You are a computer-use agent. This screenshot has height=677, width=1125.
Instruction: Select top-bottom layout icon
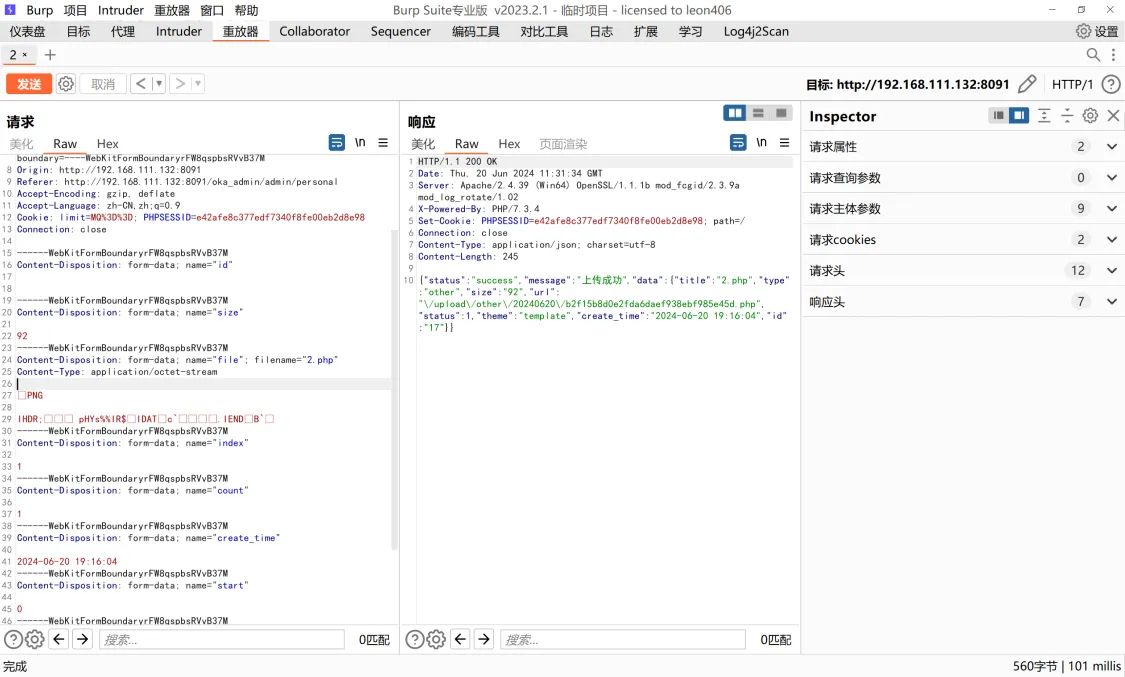[758, 113]
